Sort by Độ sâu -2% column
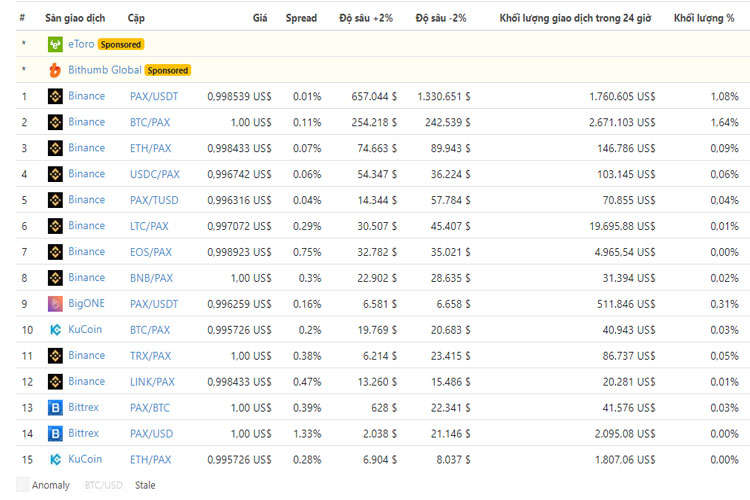Image resolution: width=750 pixels, height=500 pixels. 441,18
